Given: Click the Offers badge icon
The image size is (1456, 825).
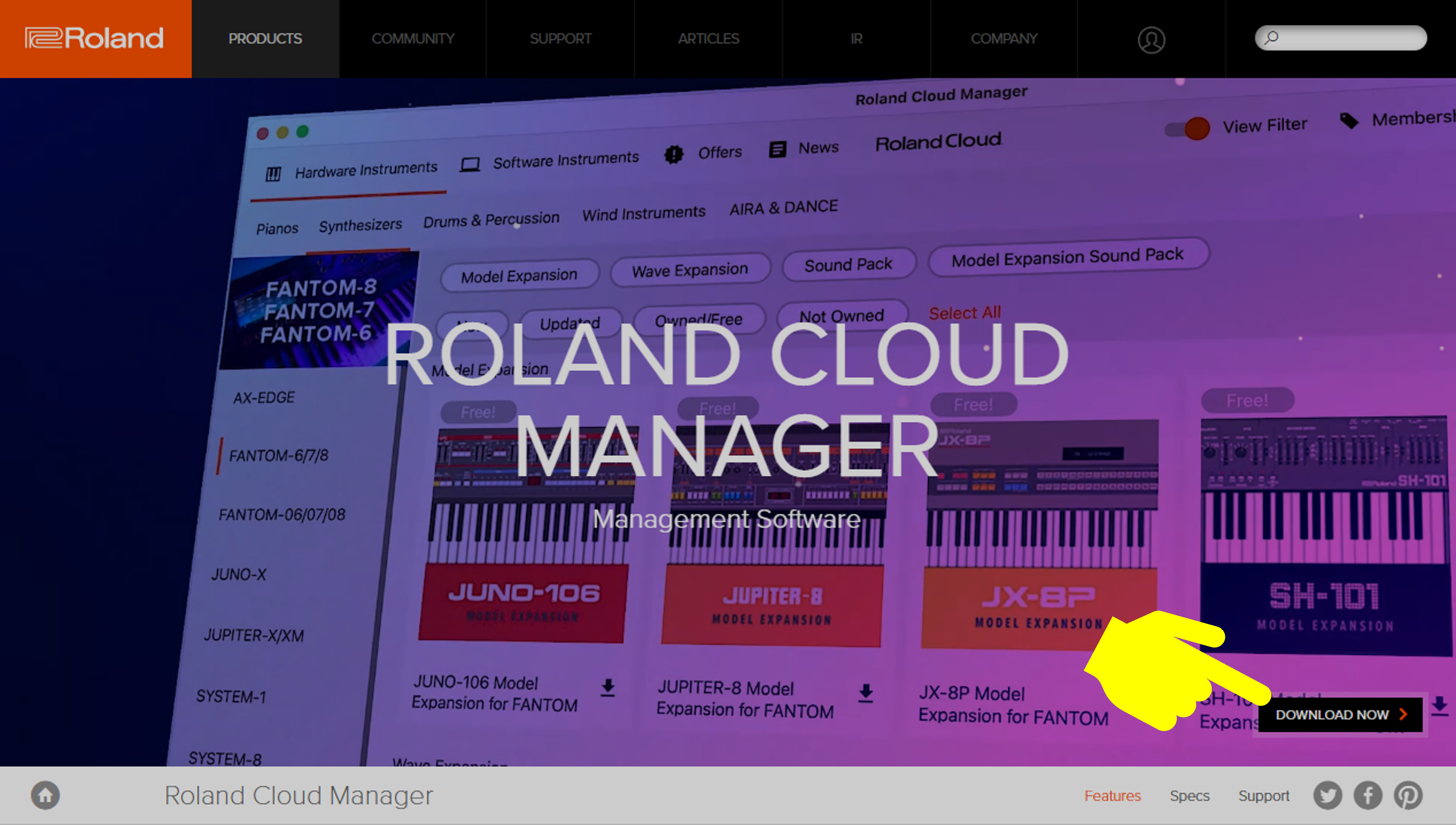Looking at the screenshot, I should [x=674, y=154].
